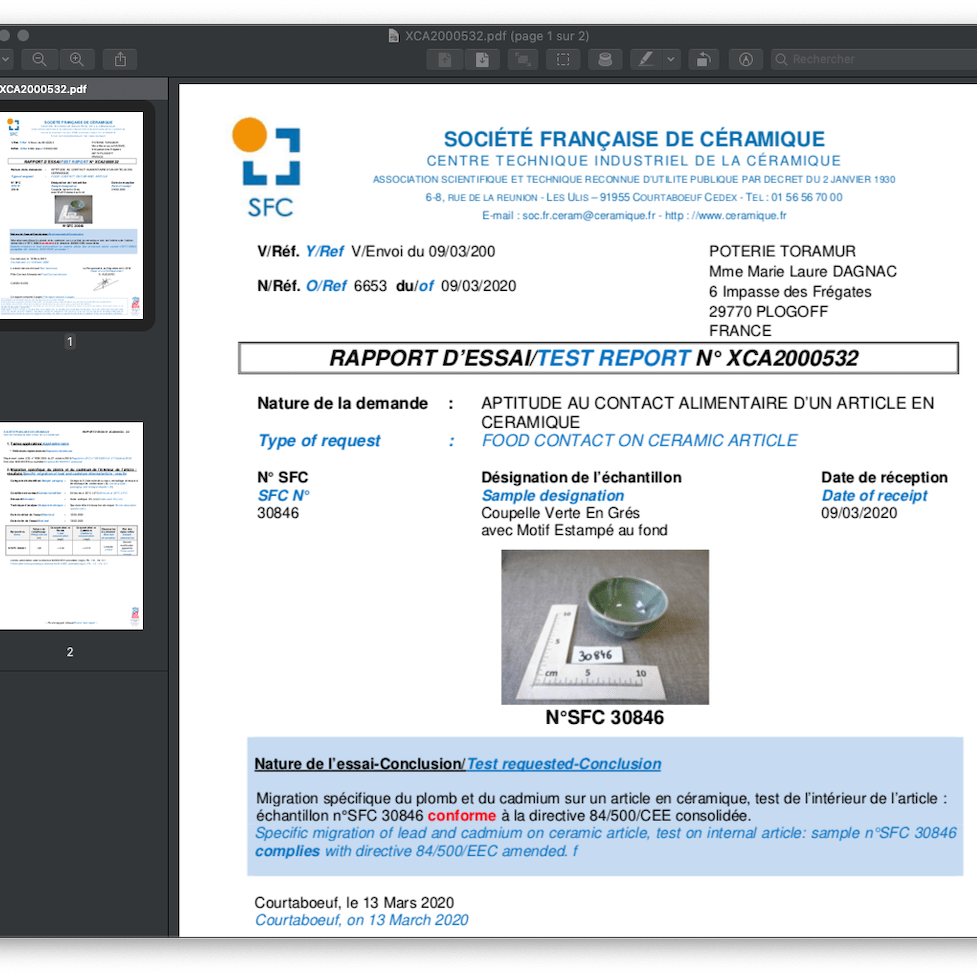Click the stamp-shaped toolbar icon
Screen dimensions: 977x977
604,59
